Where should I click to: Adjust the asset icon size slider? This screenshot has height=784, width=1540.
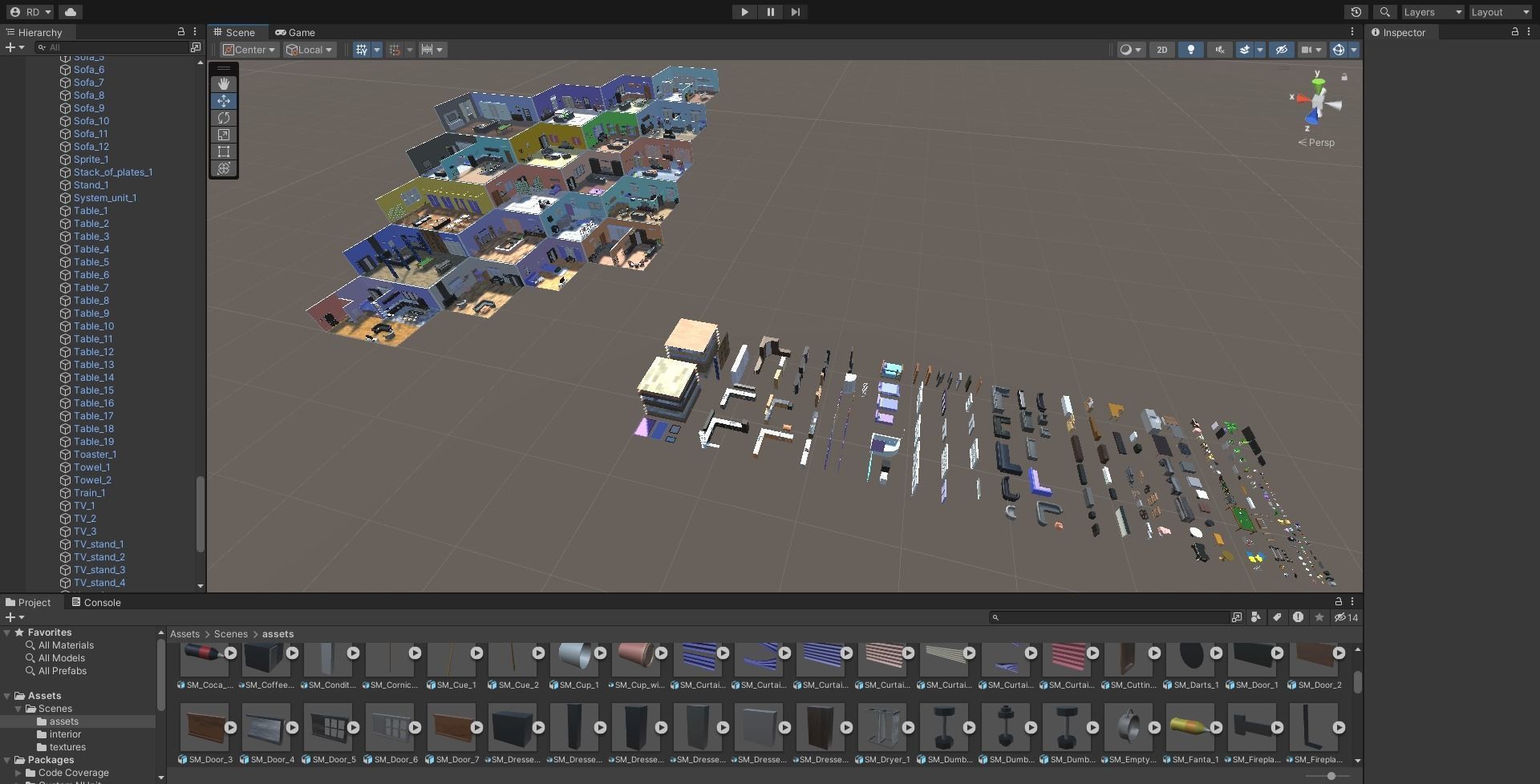(x=1331, y=776)
